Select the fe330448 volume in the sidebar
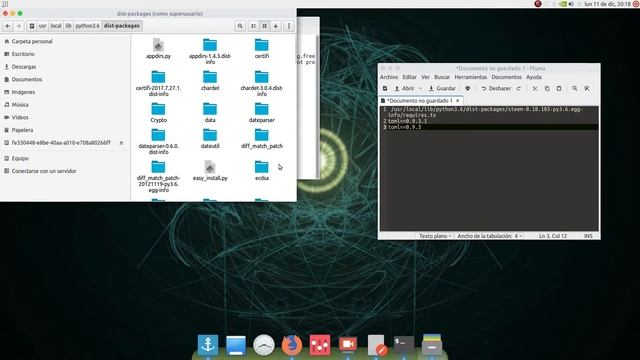640x360 pixels. tap(61, 143)
